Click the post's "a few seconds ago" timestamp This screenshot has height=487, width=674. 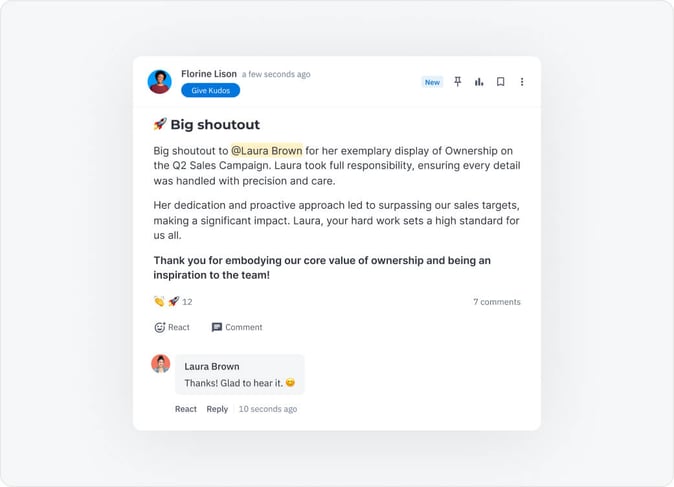click(x=276, y=74)
